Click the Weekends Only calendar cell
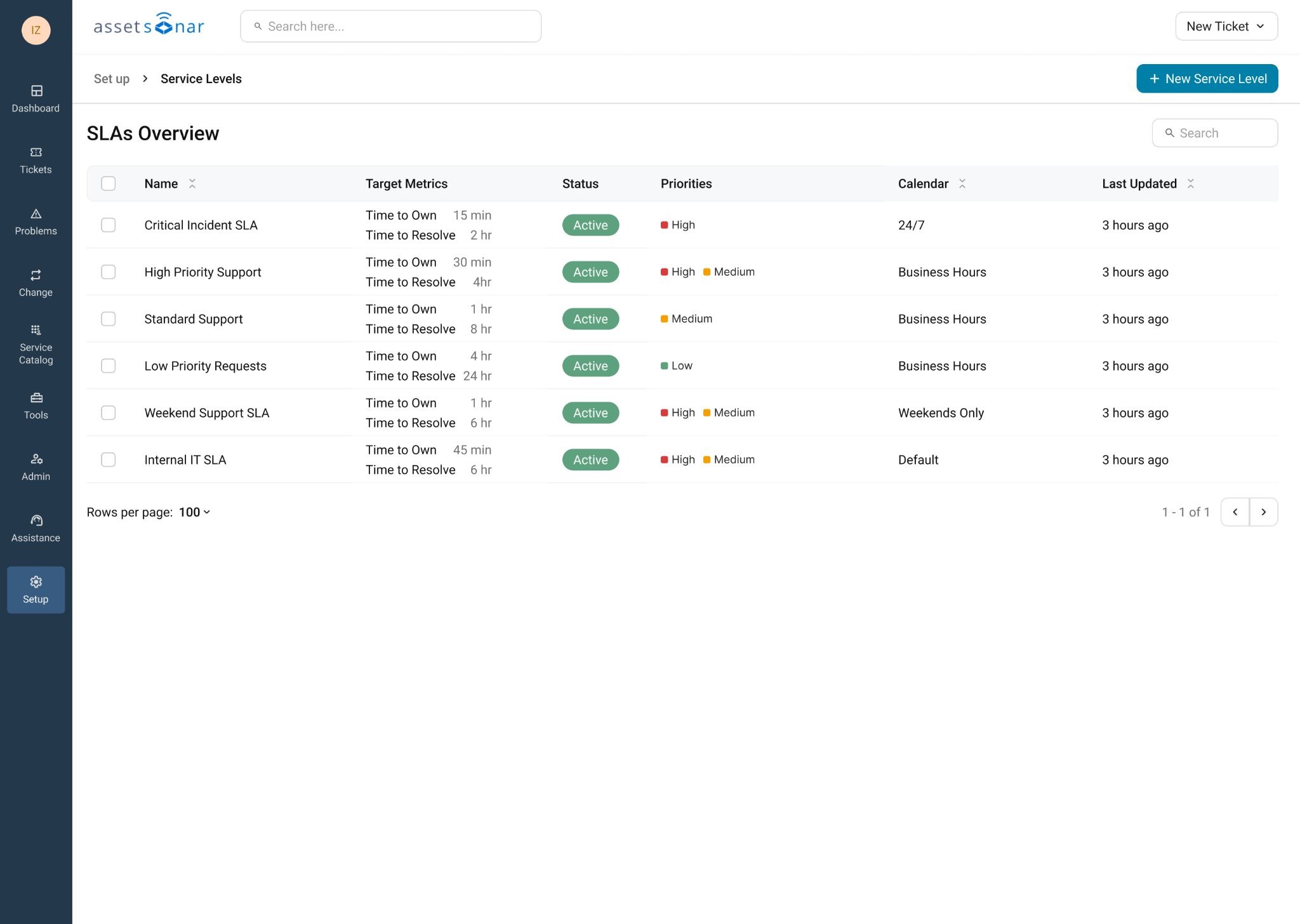1300x924 pixels. point(941,413)
